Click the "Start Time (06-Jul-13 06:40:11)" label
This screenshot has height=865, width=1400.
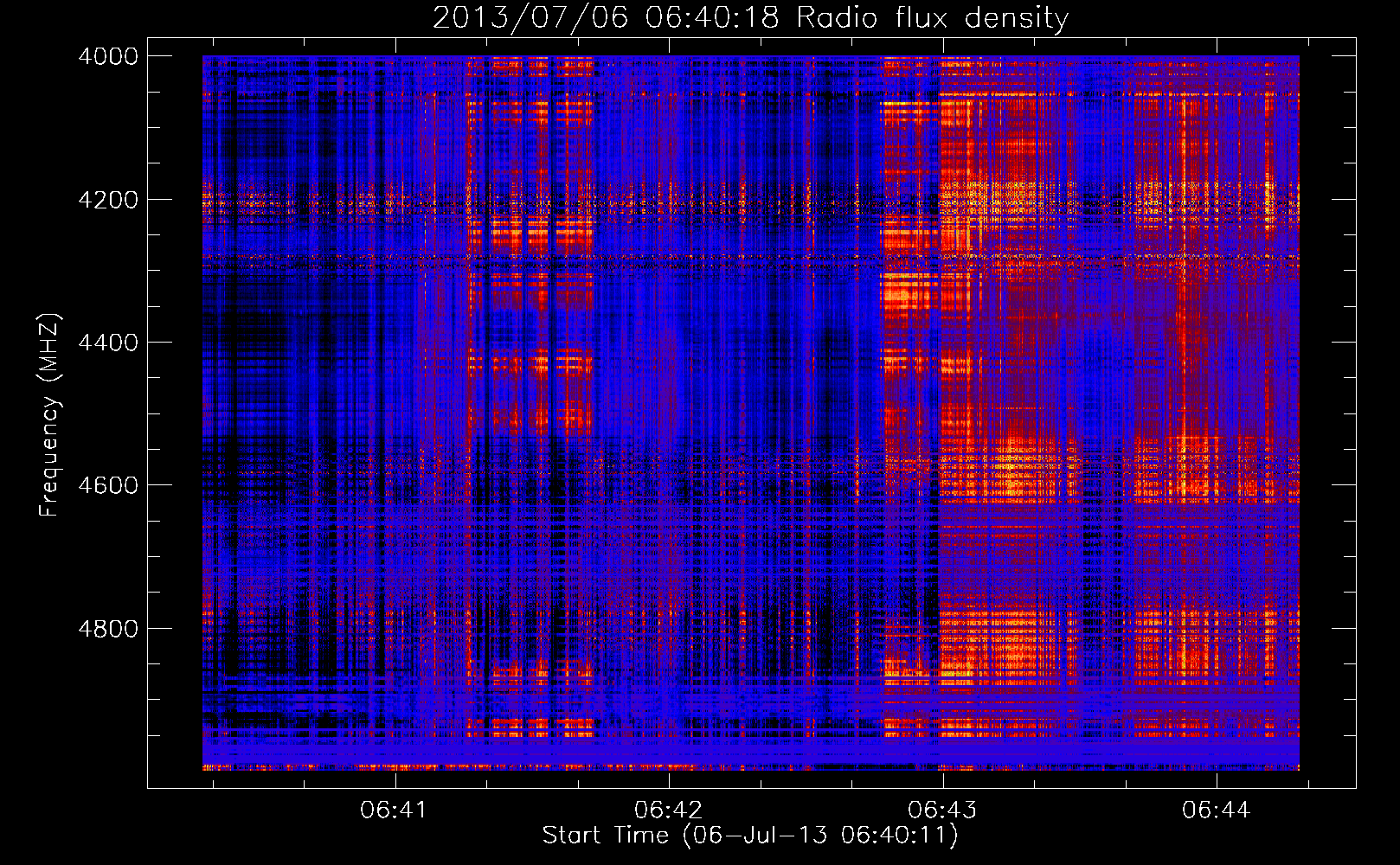(x=751, y=836)
